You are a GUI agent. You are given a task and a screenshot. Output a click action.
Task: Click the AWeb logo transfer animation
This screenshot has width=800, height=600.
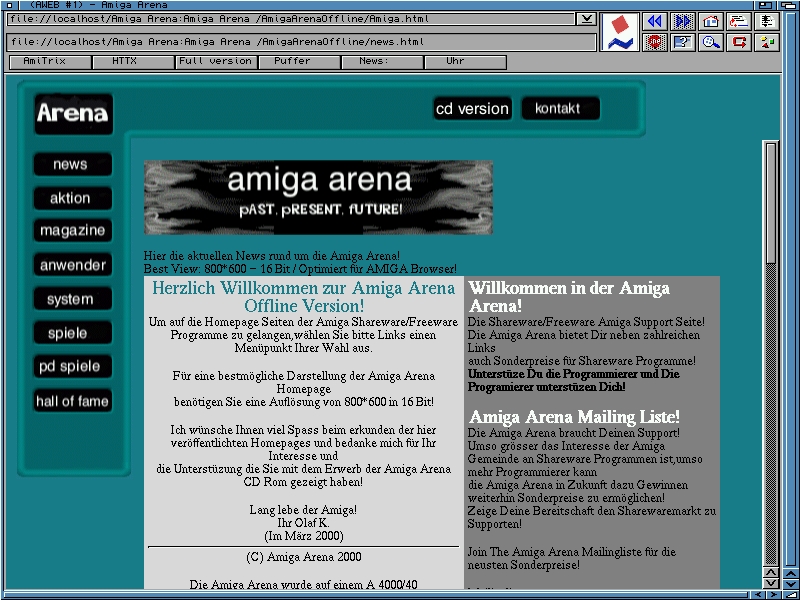(620, 32)
